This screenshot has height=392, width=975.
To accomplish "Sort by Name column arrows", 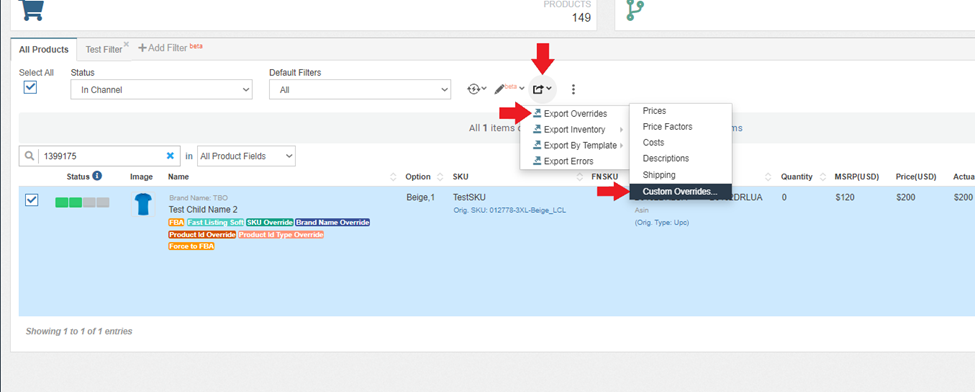I will coord(392,177).
